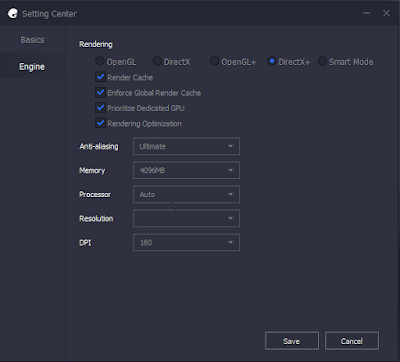Click the Setting Center title text
This screenshot has width=400, height=362.
pos(49,14)
